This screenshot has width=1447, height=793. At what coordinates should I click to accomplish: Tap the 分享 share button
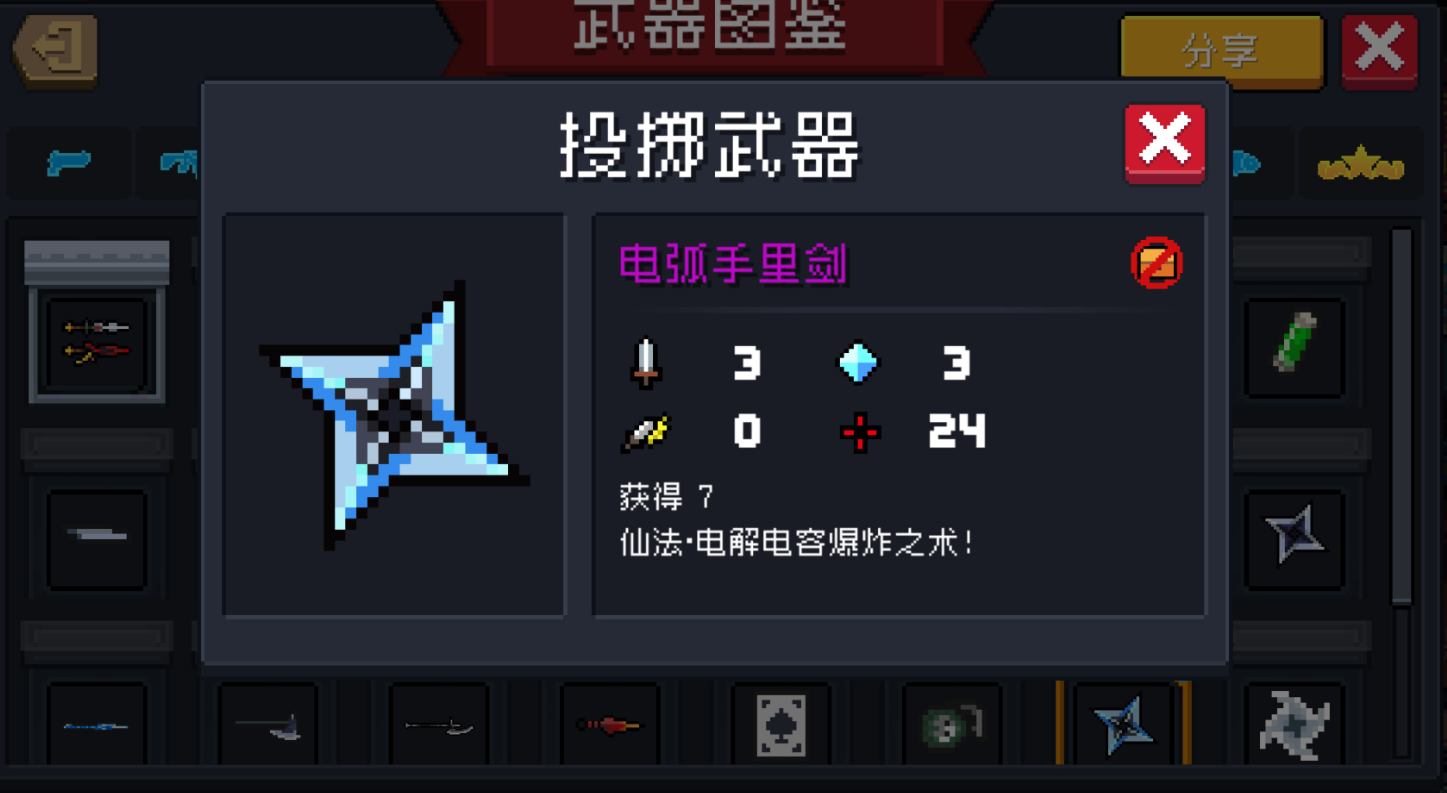pos(1219,49)
